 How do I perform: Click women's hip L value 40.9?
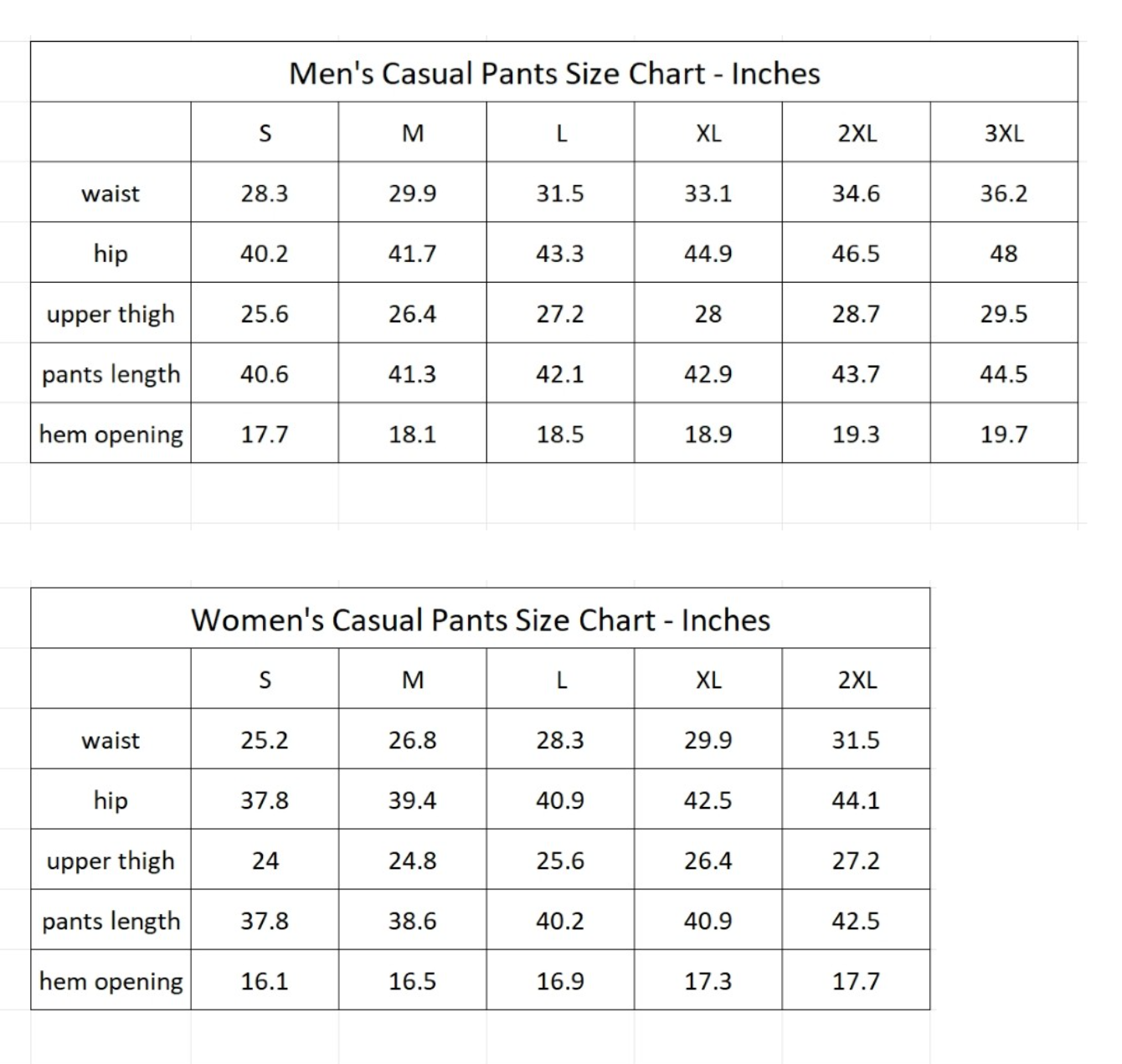tap(560, 800)
